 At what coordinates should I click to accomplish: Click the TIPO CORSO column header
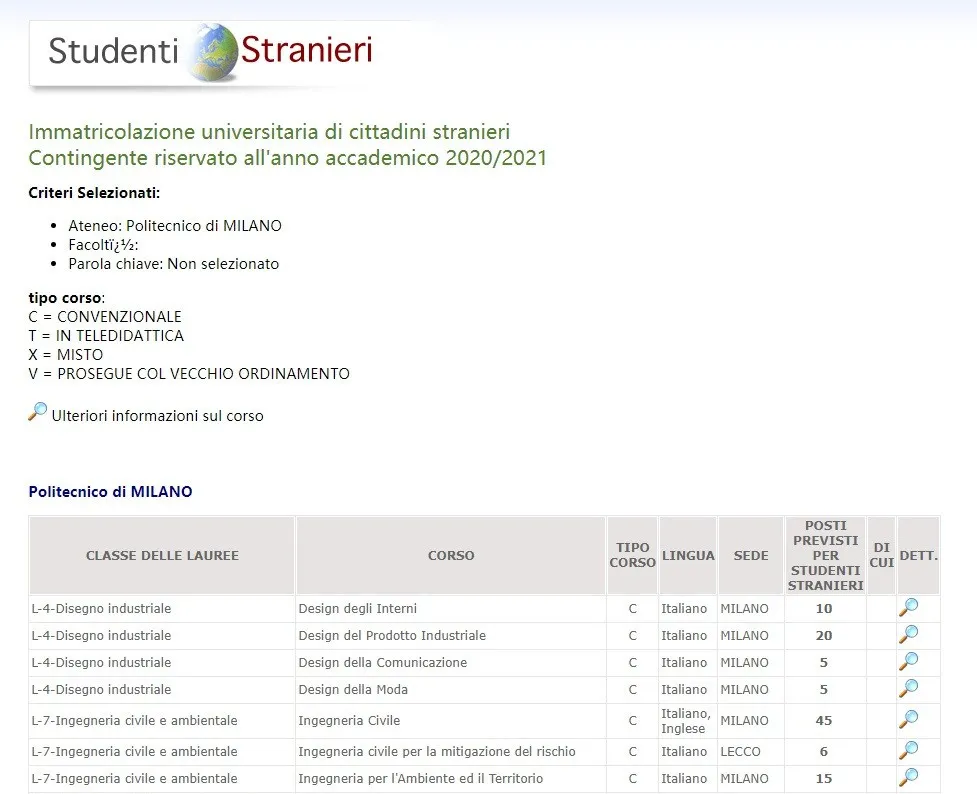632,555
